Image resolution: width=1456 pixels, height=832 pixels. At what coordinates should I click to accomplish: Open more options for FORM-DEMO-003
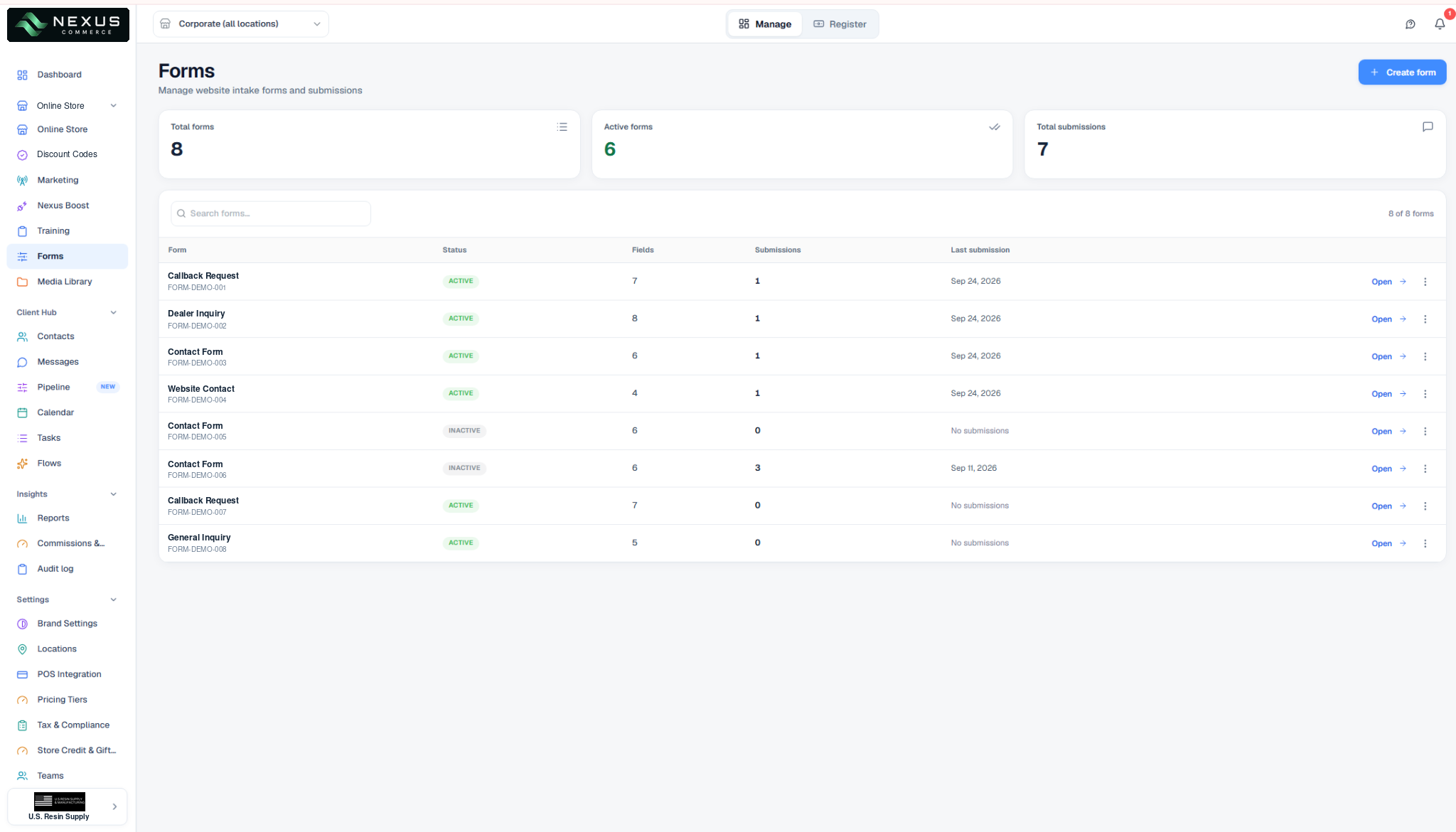1425,356
